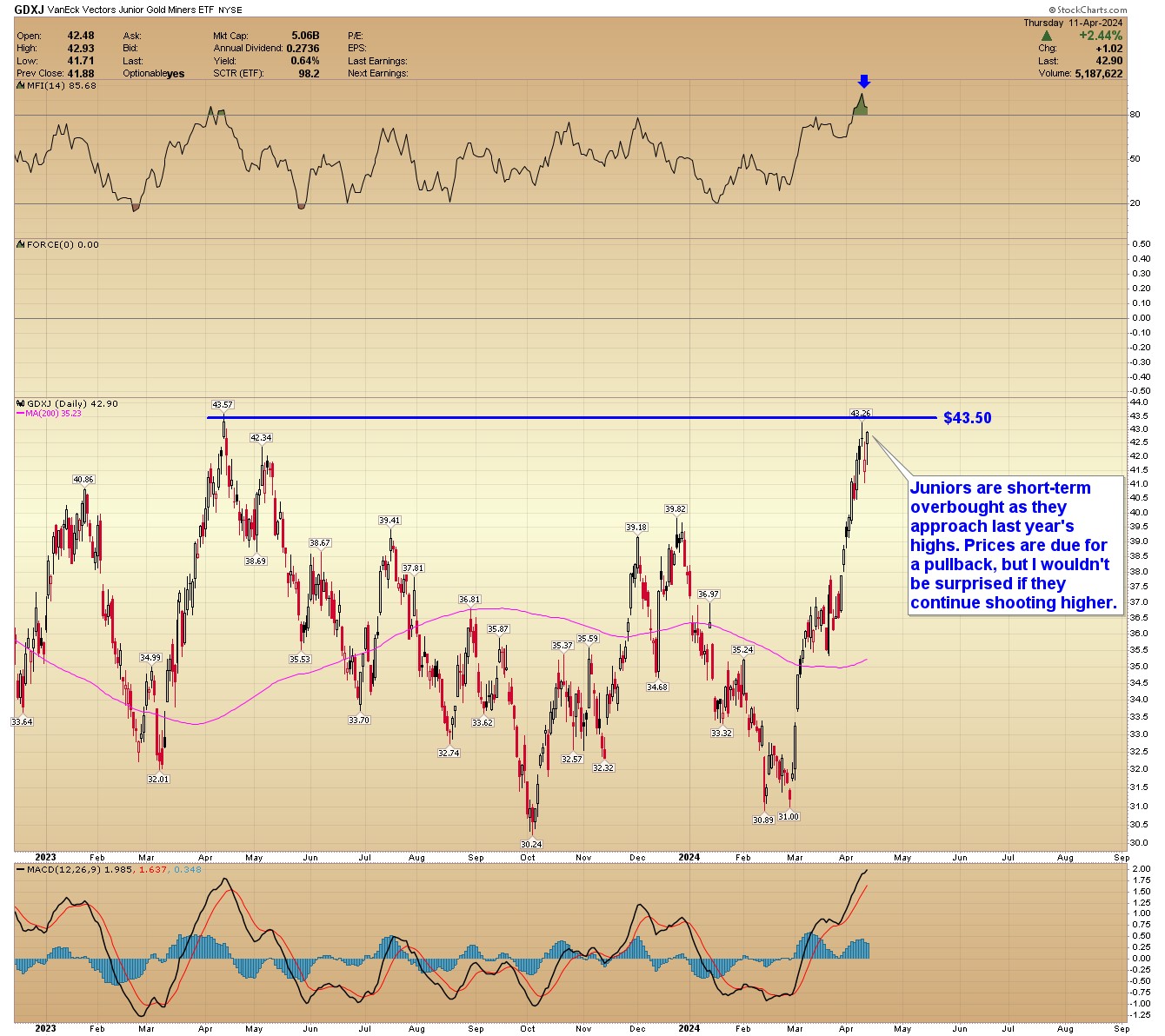This screenshot has height=1036, width=1165.
Task: Click the Optionable value yes
Action: coord(176,74)
